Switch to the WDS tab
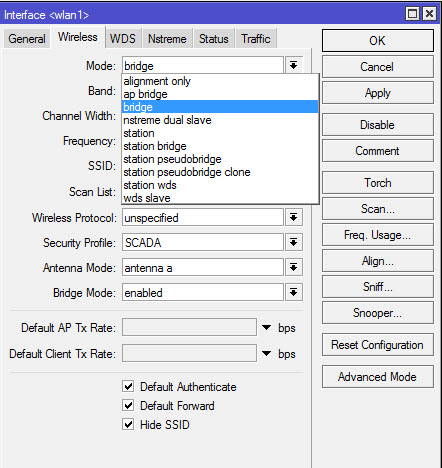 (x=123, y=39)
